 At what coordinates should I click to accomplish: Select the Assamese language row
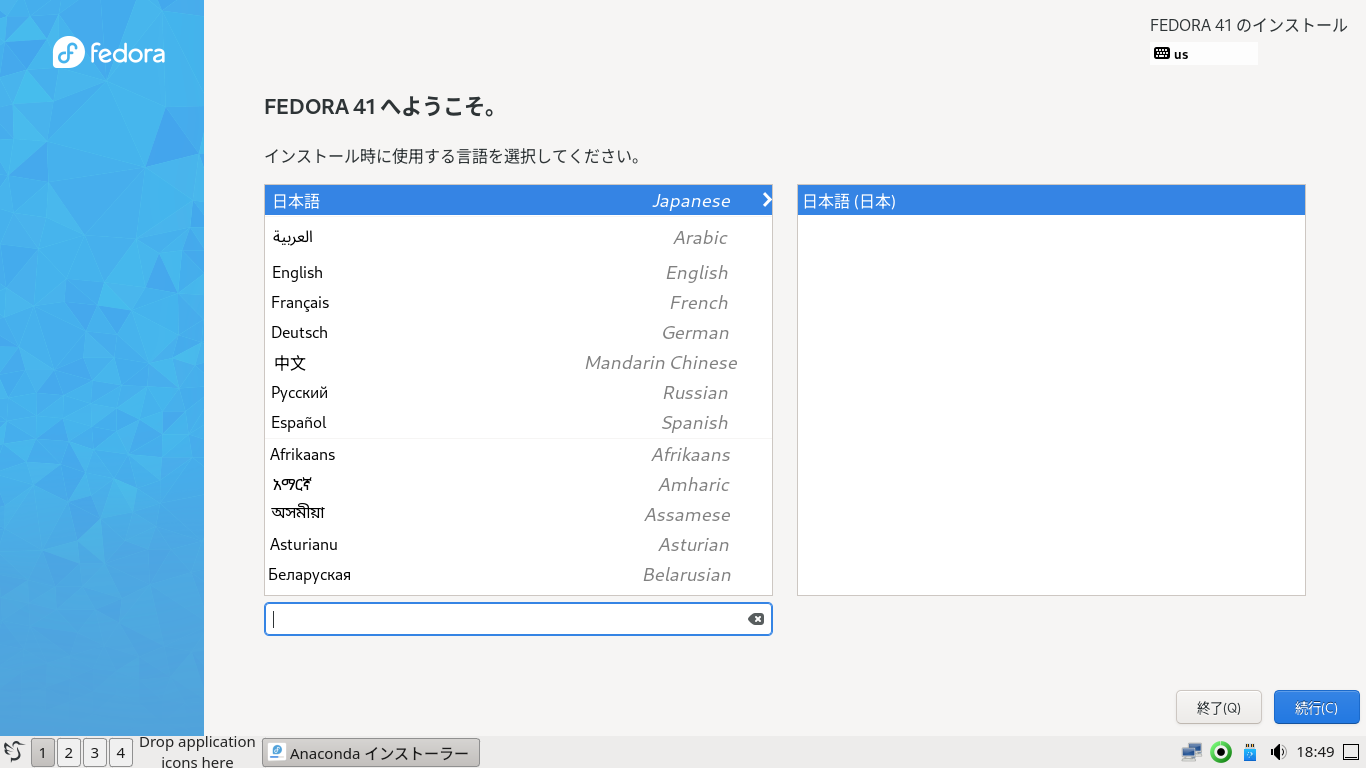pos(518,514)
